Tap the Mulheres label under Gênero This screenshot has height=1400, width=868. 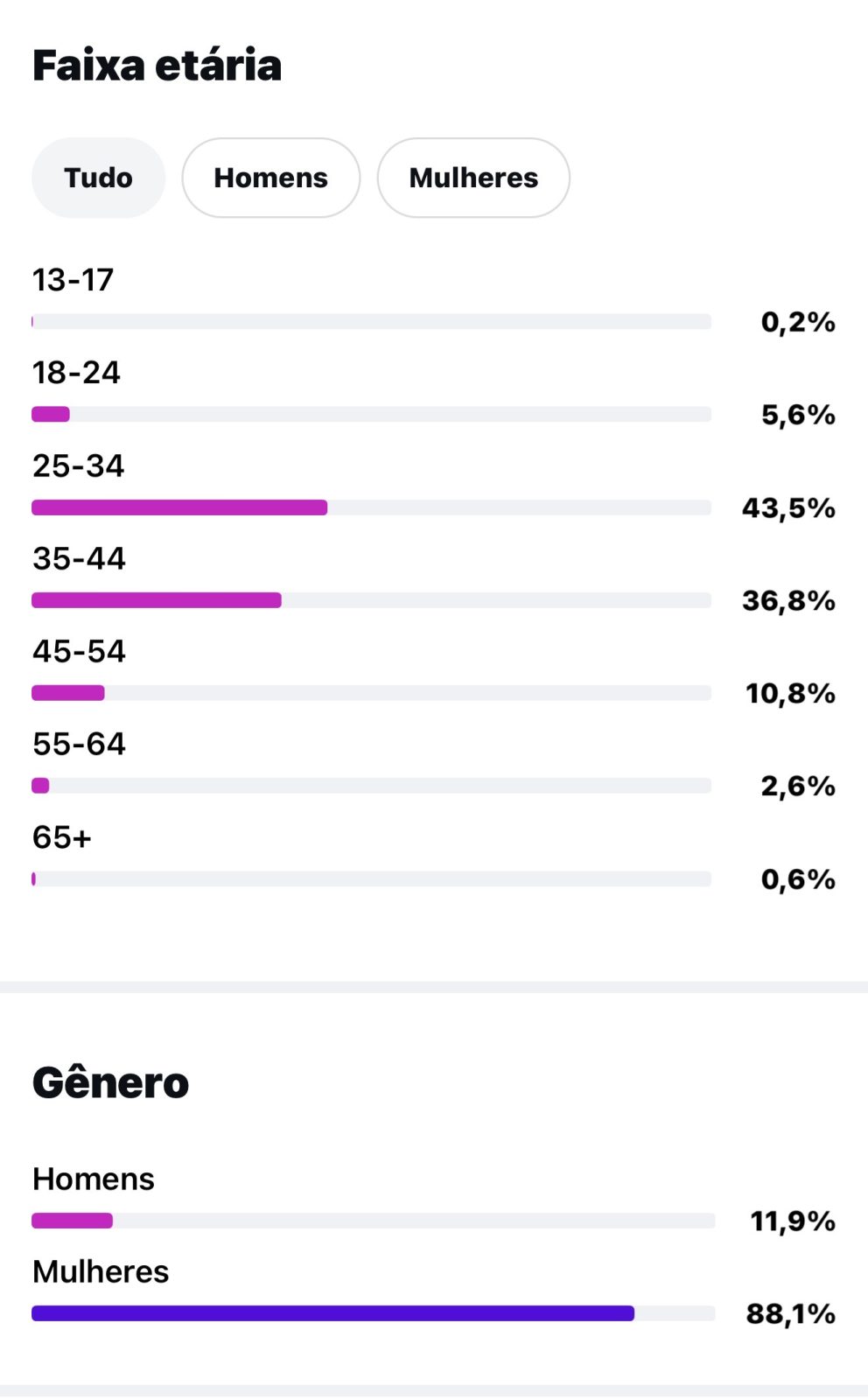pyautogui.click(x=101, y=1271)
